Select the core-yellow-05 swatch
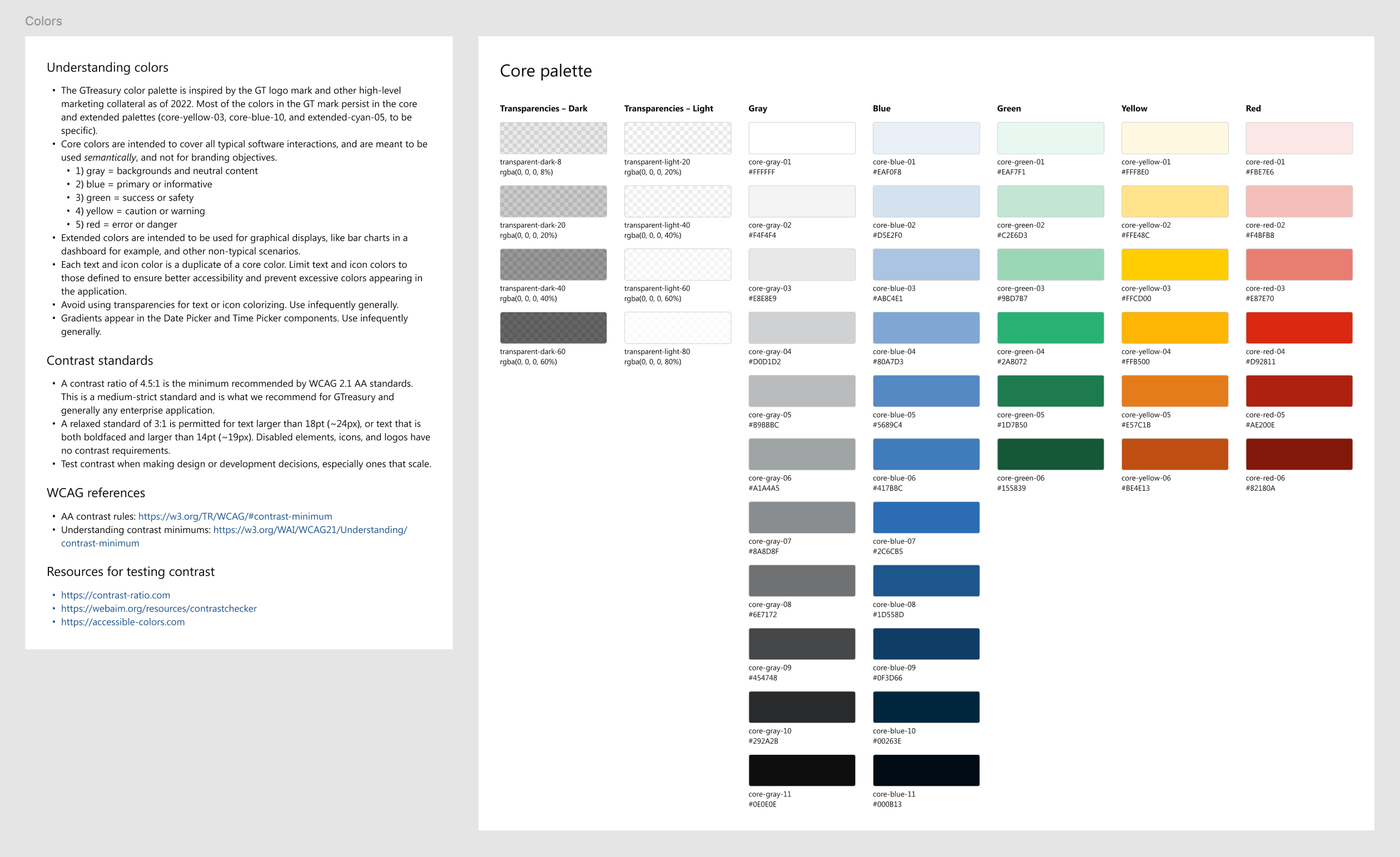Image resolution: width=1400 pixels, height=857 pixels. 1175,391
